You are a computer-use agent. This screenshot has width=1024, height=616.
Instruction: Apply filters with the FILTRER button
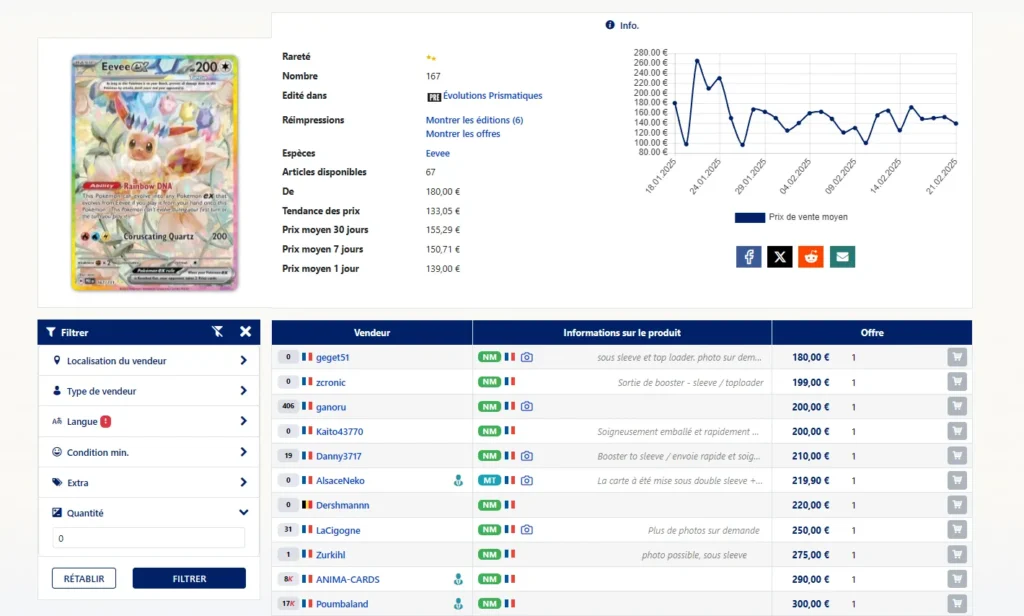pyautogui.click(x=189, y=578)
